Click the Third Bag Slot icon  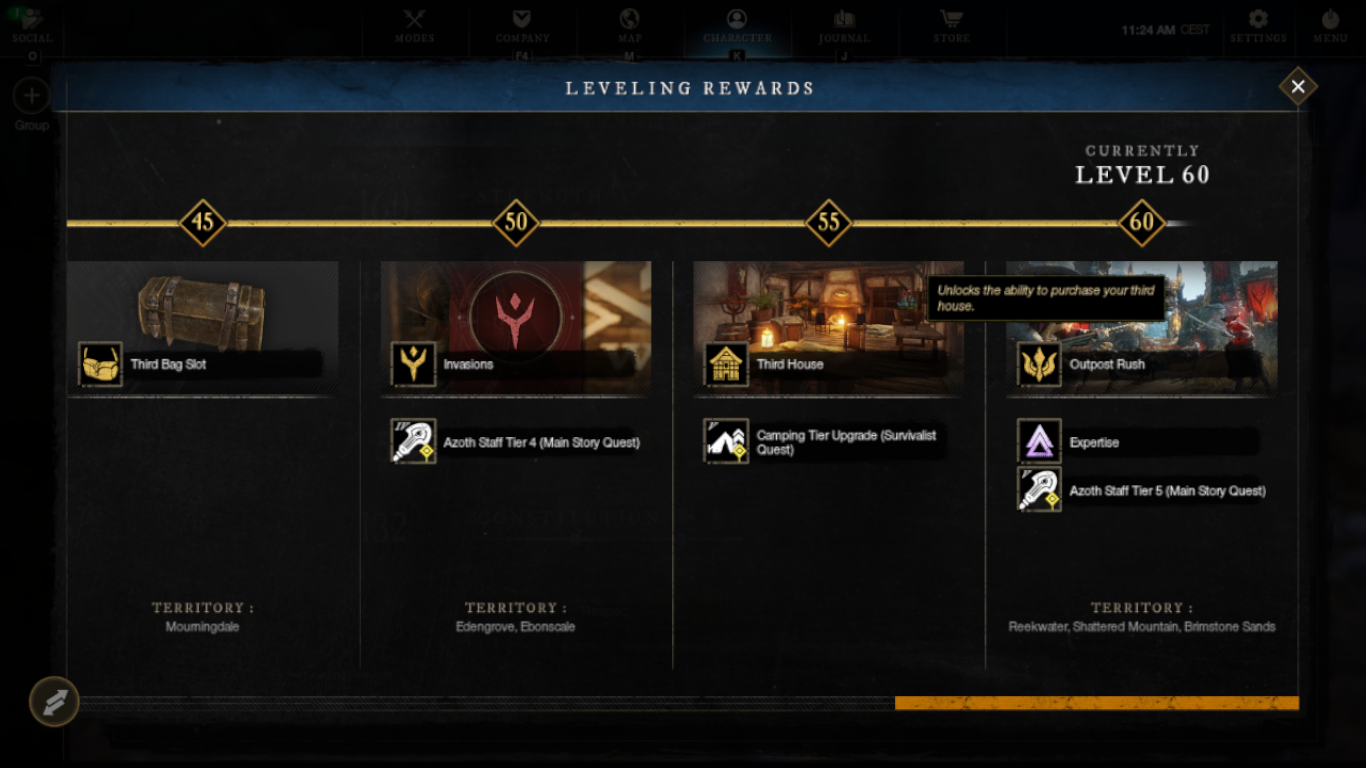pos(100,364)
